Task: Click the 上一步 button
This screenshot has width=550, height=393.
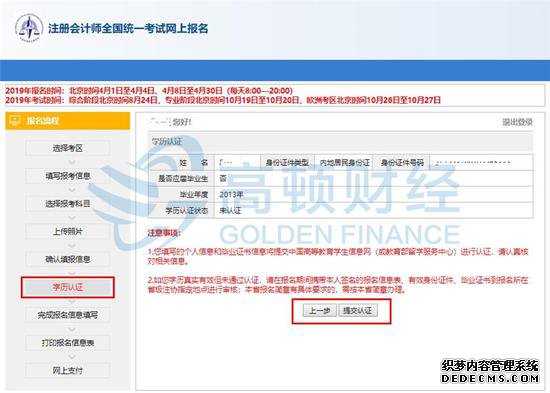Action: pos(320,311)
